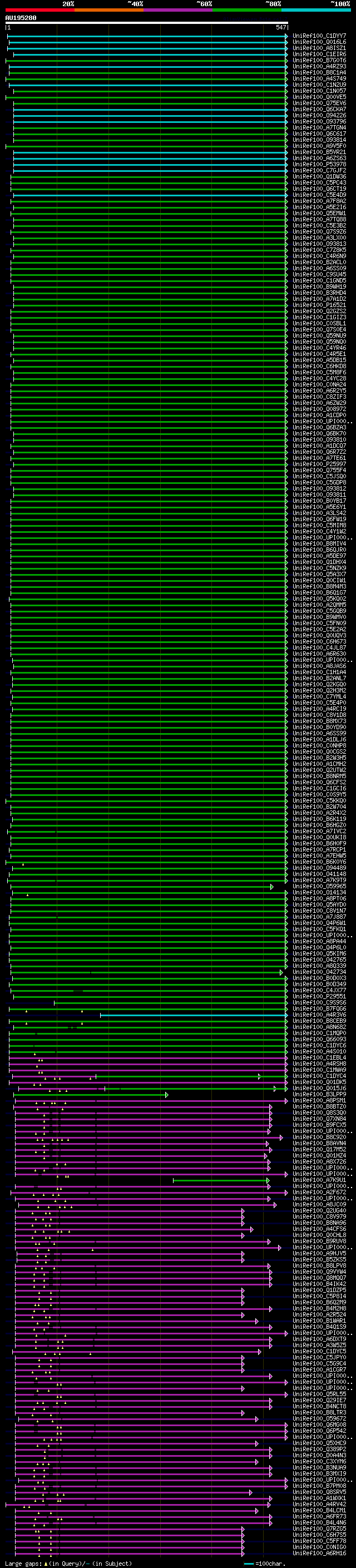Select label UniRef100_Q6P542
The image size is (356, 1568).
319,1431
